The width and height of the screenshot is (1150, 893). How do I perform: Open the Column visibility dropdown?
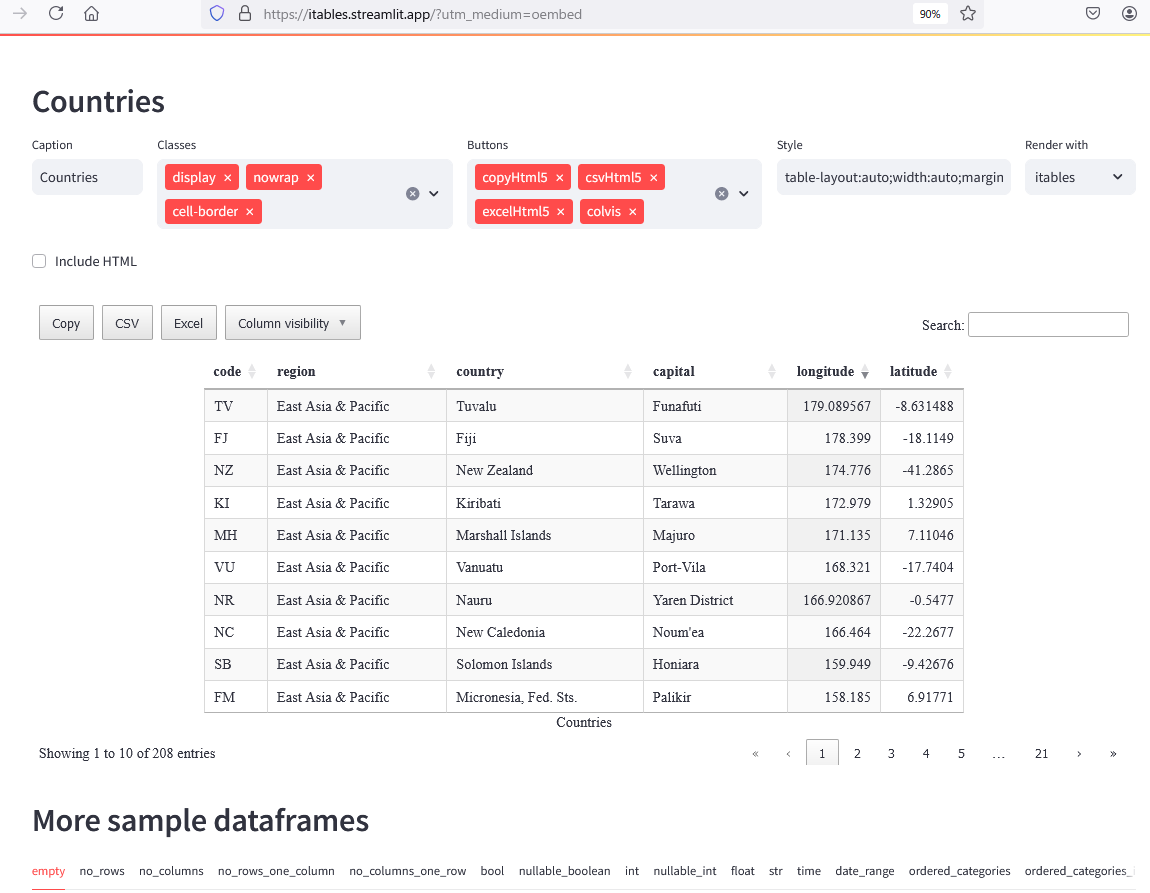tap(293, 323)
